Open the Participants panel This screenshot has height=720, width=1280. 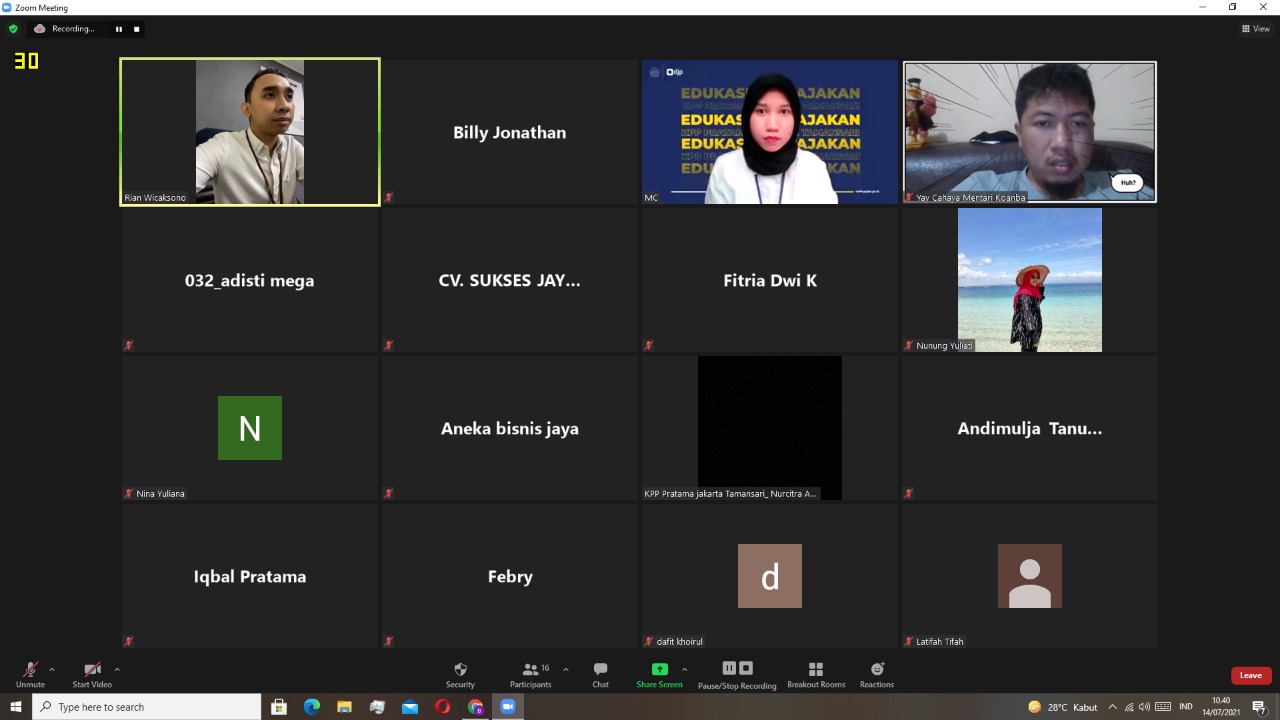(530, 674)
